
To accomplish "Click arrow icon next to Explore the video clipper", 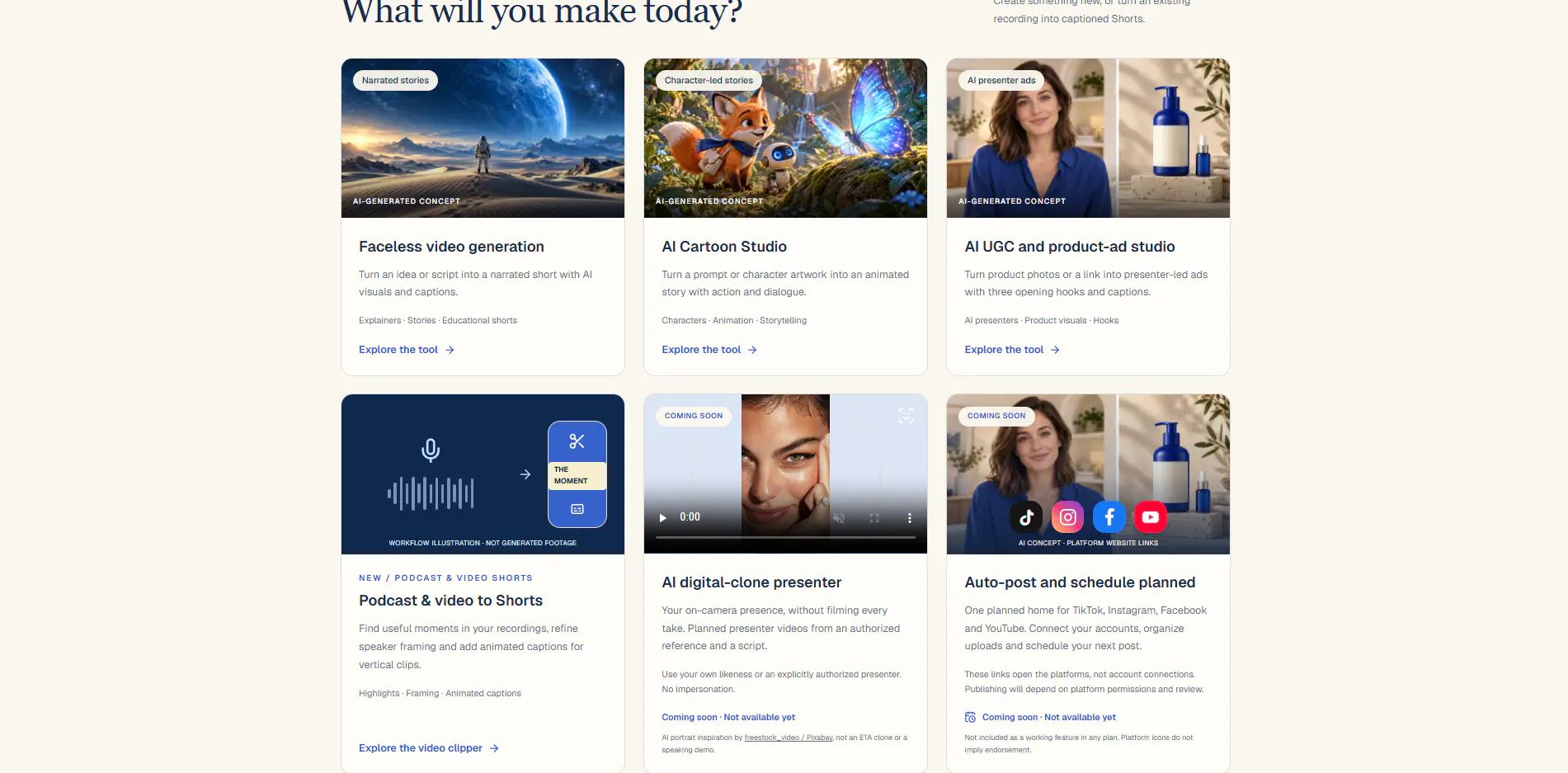I will tap(494, 748).
